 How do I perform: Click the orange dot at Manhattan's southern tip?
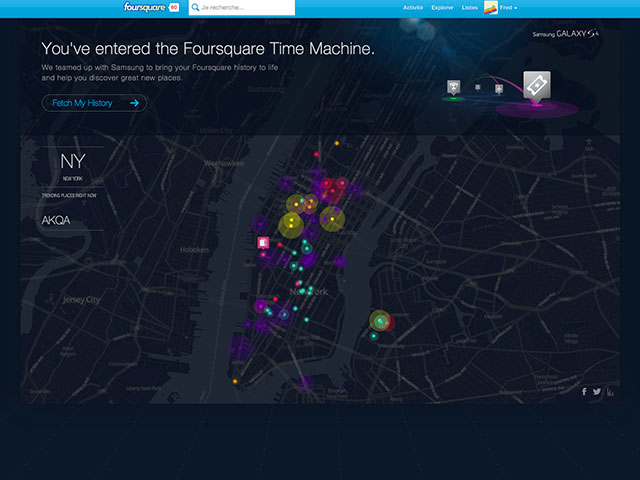point(235,381)
